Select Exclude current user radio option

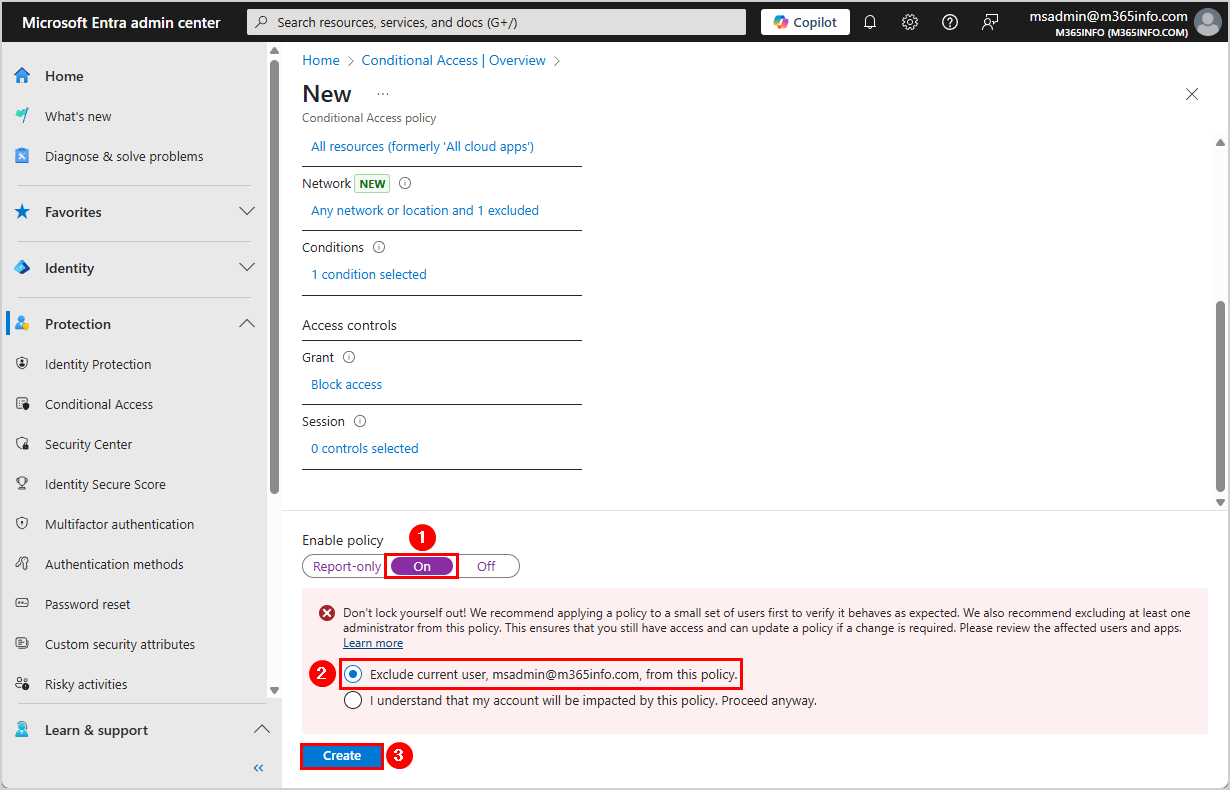point(353,675)
